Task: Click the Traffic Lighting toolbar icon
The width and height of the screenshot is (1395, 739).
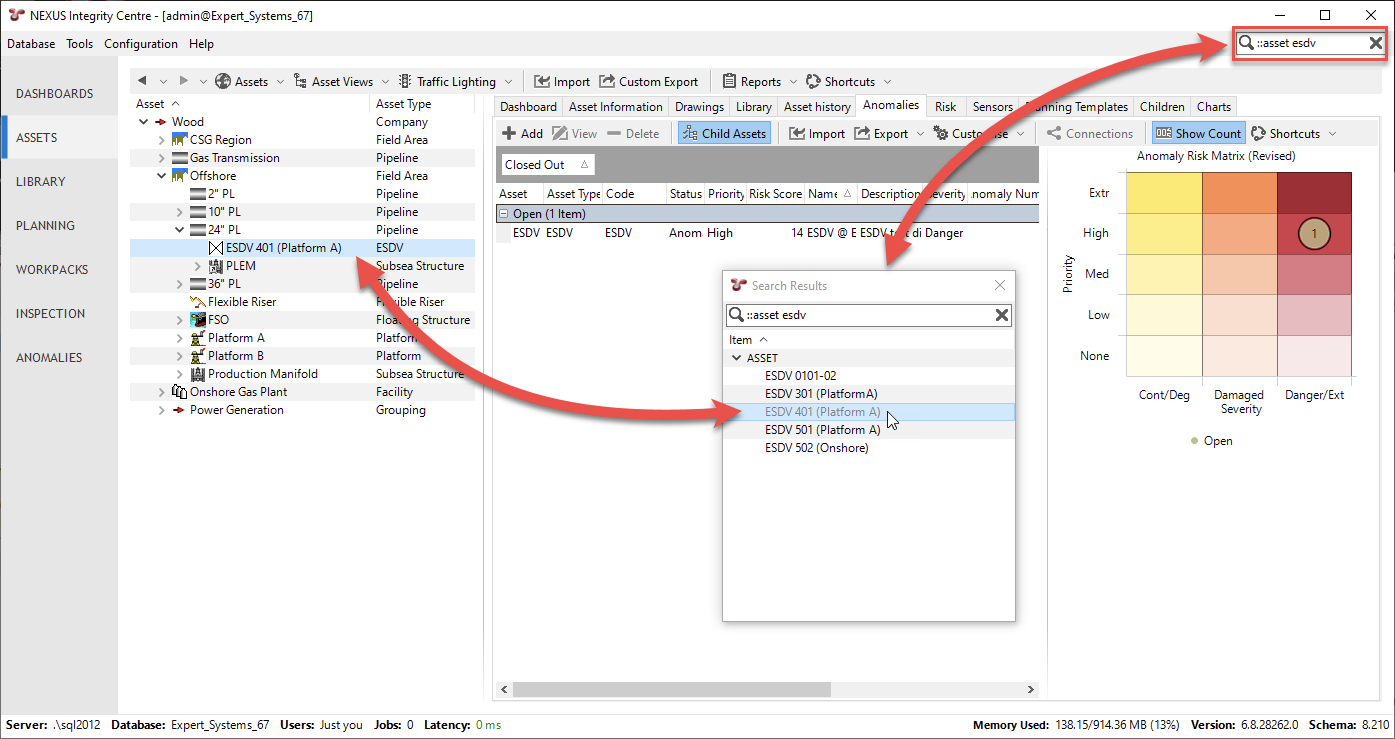Action: 405,82
